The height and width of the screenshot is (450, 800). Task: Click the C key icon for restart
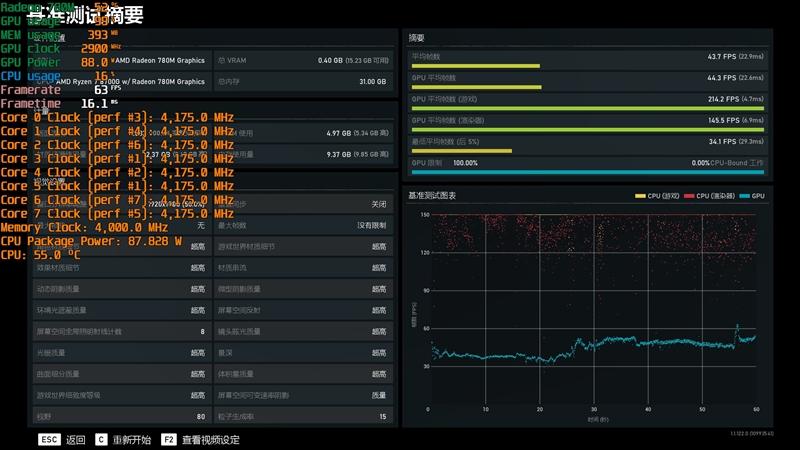[101, 439]
